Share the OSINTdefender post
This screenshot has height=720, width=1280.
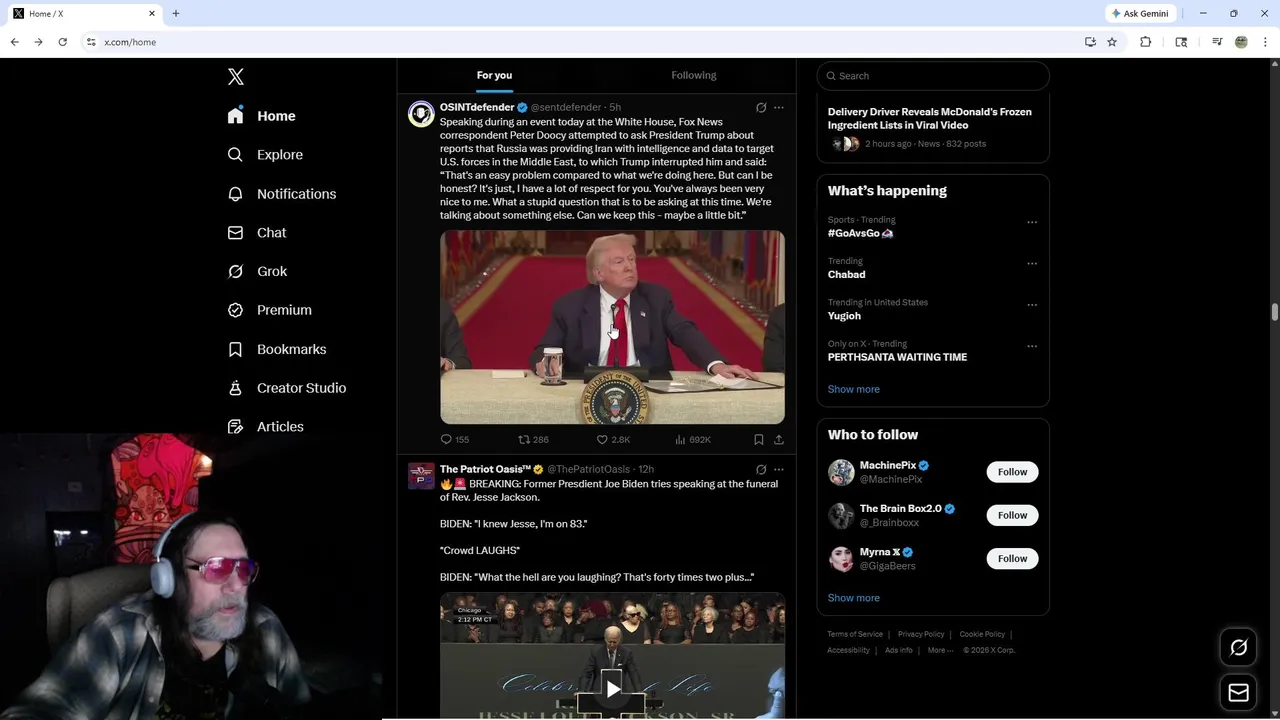point(779,439)
